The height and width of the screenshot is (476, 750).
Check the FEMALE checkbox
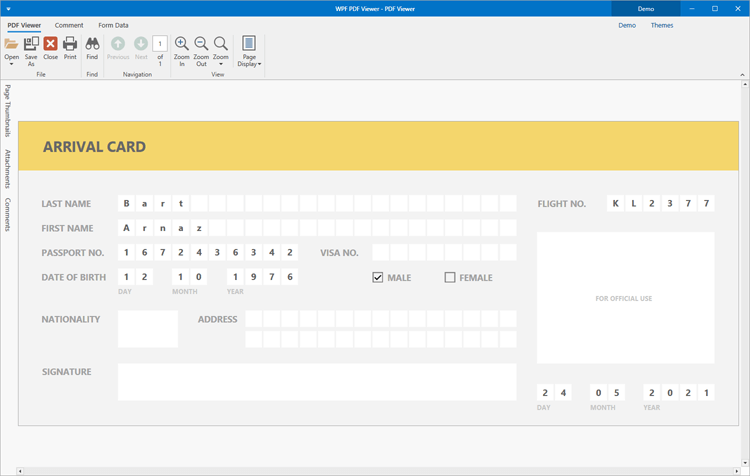coord(450,277)
